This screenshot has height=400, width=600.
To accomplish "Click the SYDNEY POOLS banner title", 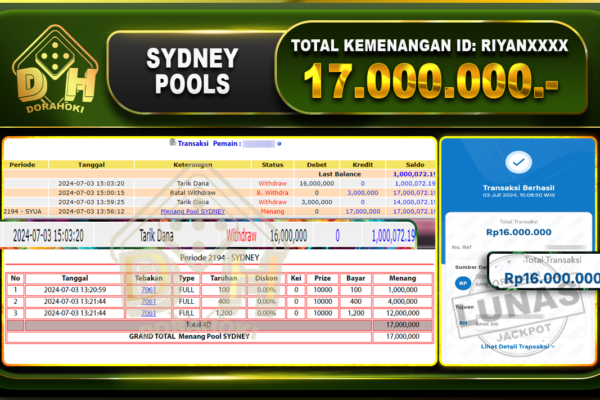I will 192,71.
